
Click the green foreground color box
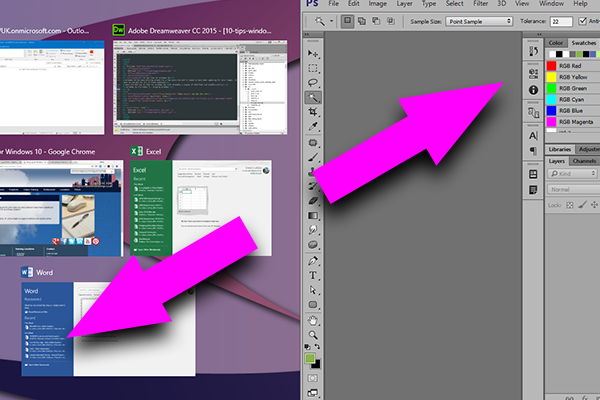point(310,358)
